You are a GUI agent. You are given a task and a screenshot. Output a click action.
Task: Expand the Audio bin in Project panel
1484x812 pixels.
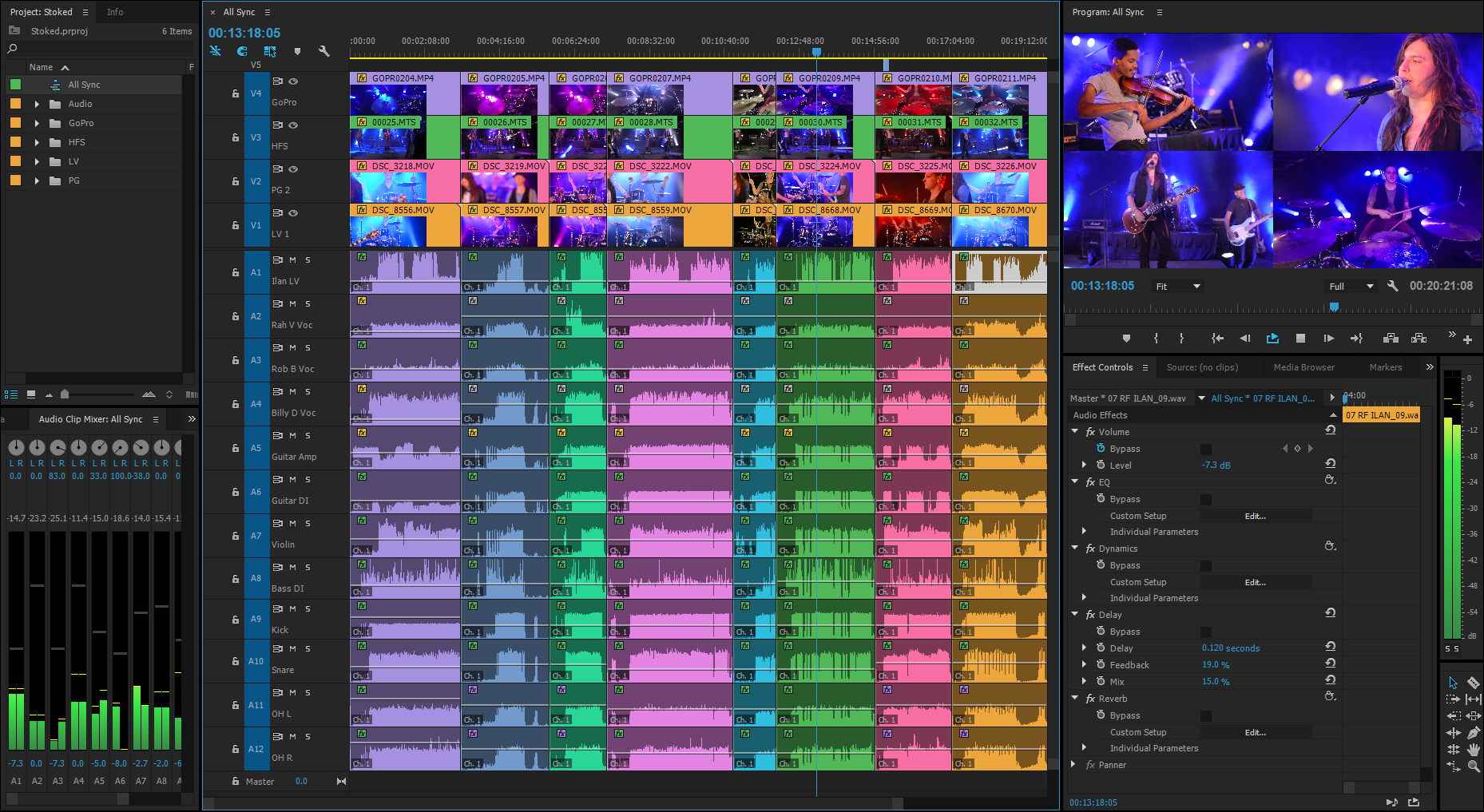[x=37, y=104]
